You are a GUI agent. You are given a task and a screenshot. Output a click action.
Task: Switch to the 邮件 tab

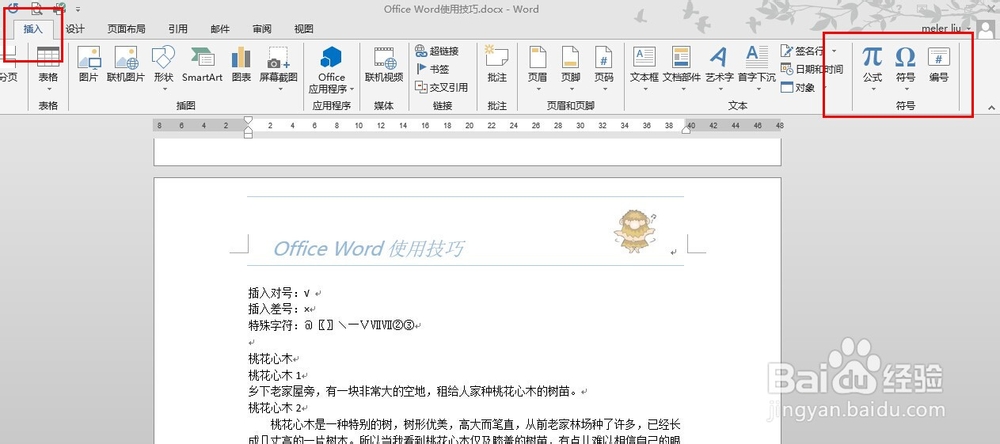[220, 29]
